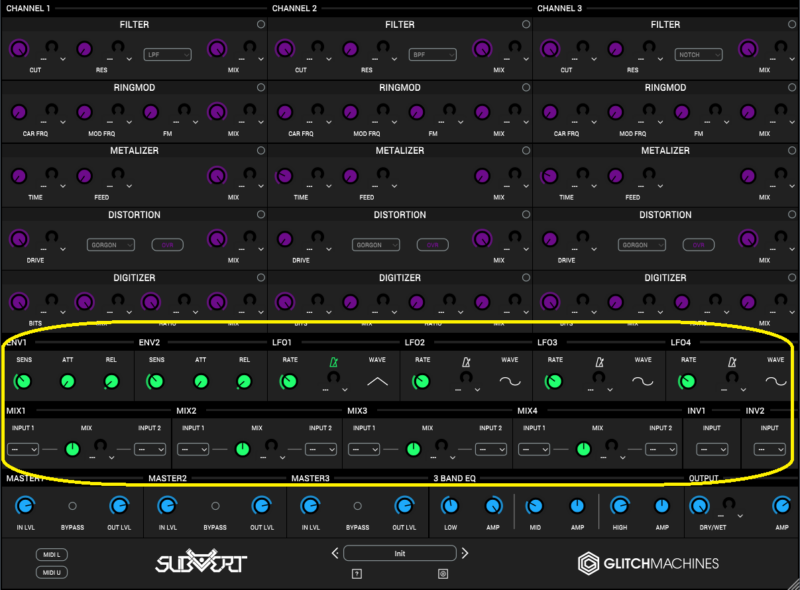Image resolution: width=800 pixels, height=590 pixels.
Task: Toggle the Channel 2 Ringmod effect on
Action: coord(527,88)
